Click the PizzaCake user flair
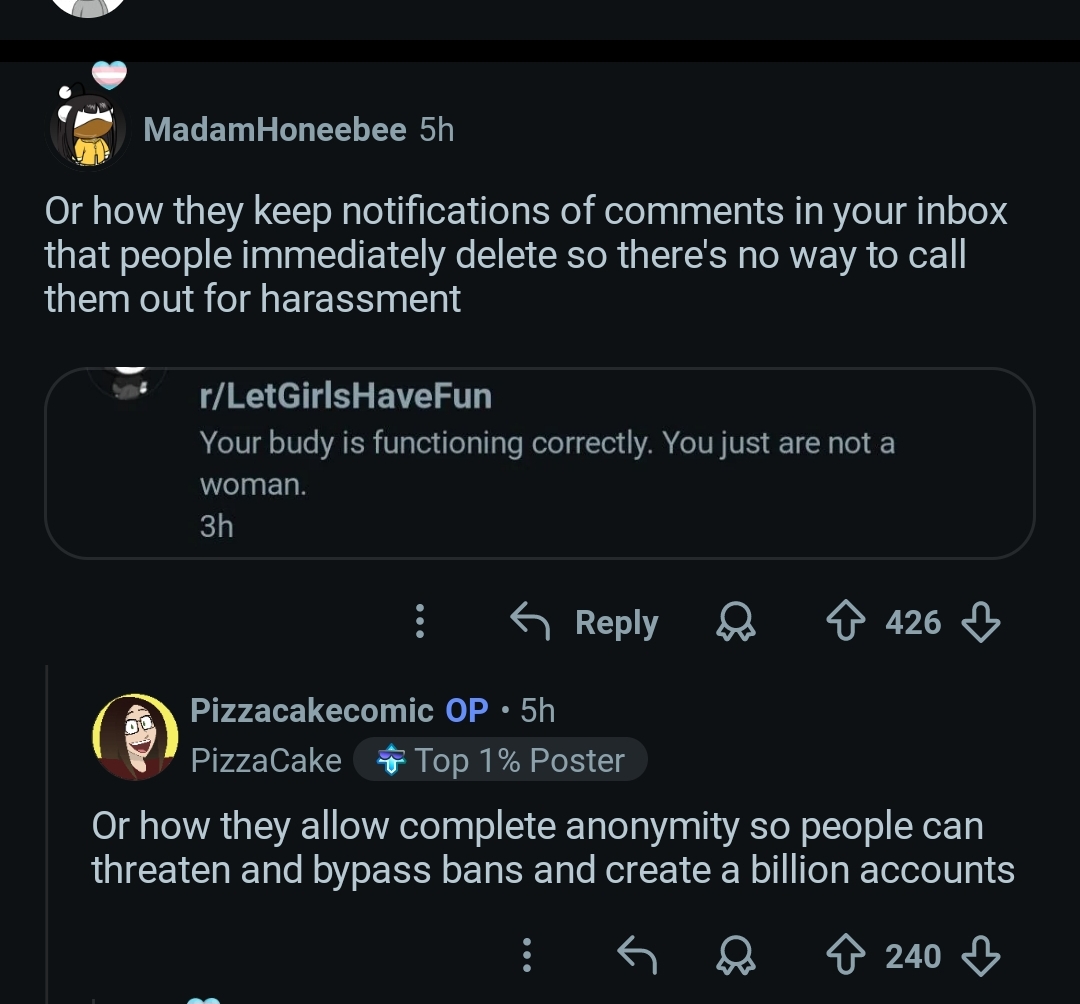Screen dimensions: 1080x1004 266,760
